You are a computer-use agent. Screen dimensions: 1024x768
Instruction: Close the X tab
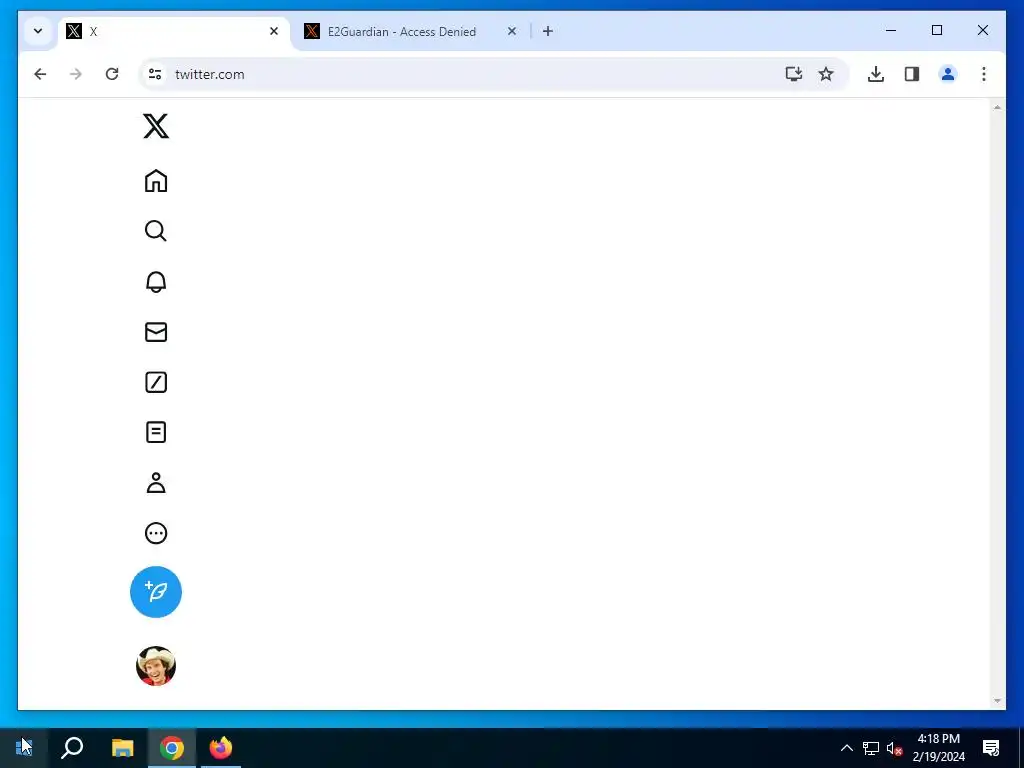click(x=274, y=31)
